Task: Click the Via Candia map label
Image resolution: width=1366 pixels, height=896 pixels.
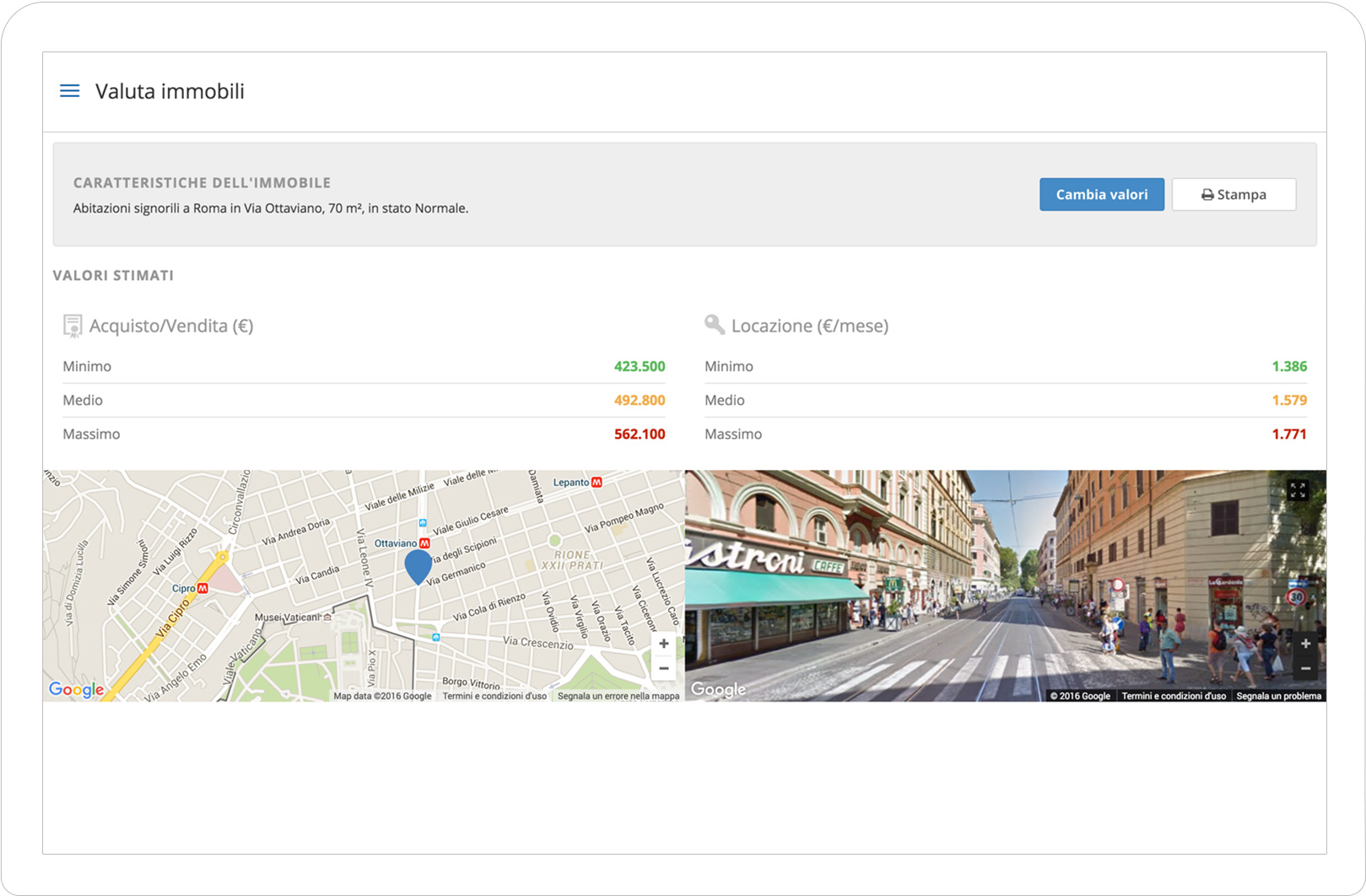Action: click(317, 575)
